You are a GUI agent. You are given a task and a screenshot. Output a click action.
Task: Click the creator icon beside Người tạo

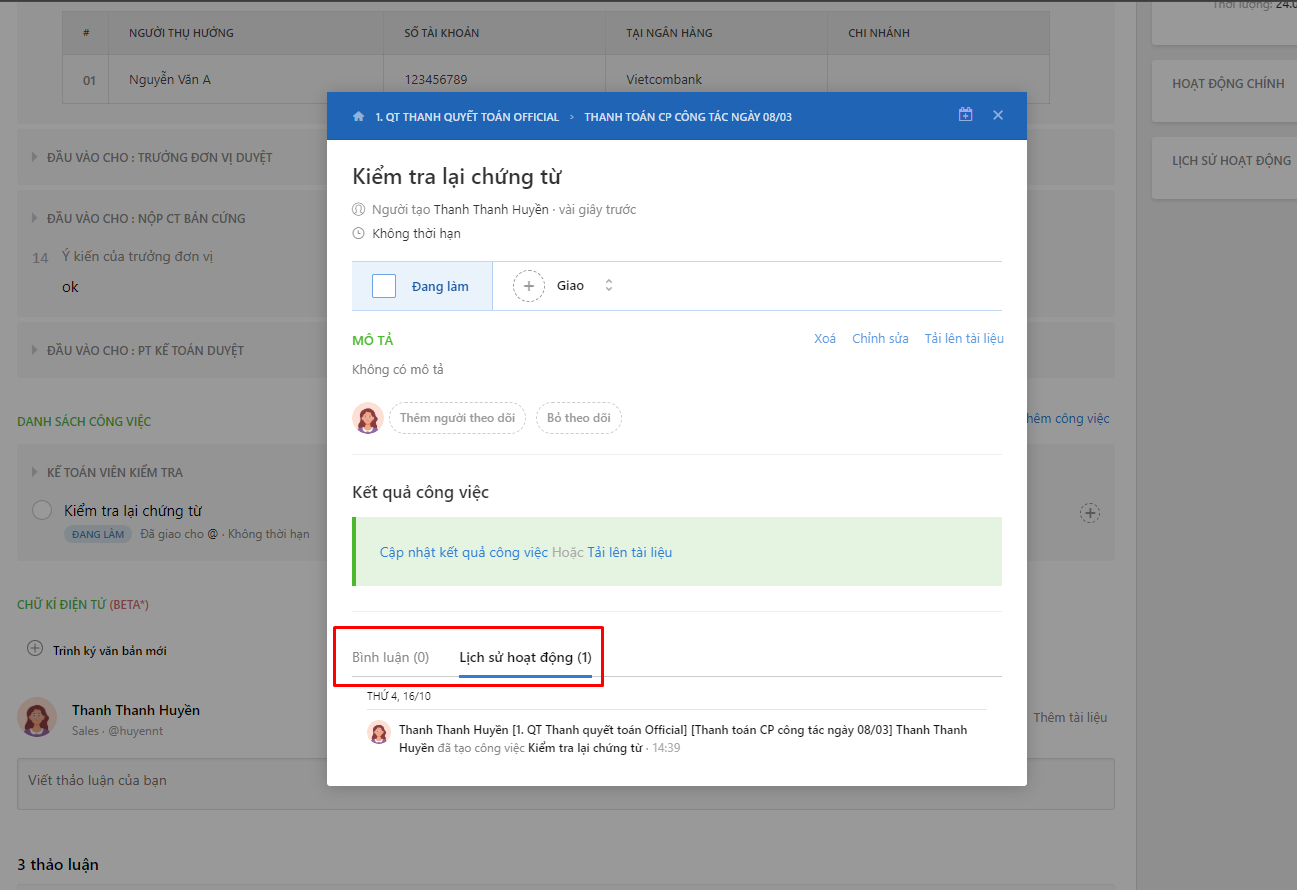click(359, 210)
